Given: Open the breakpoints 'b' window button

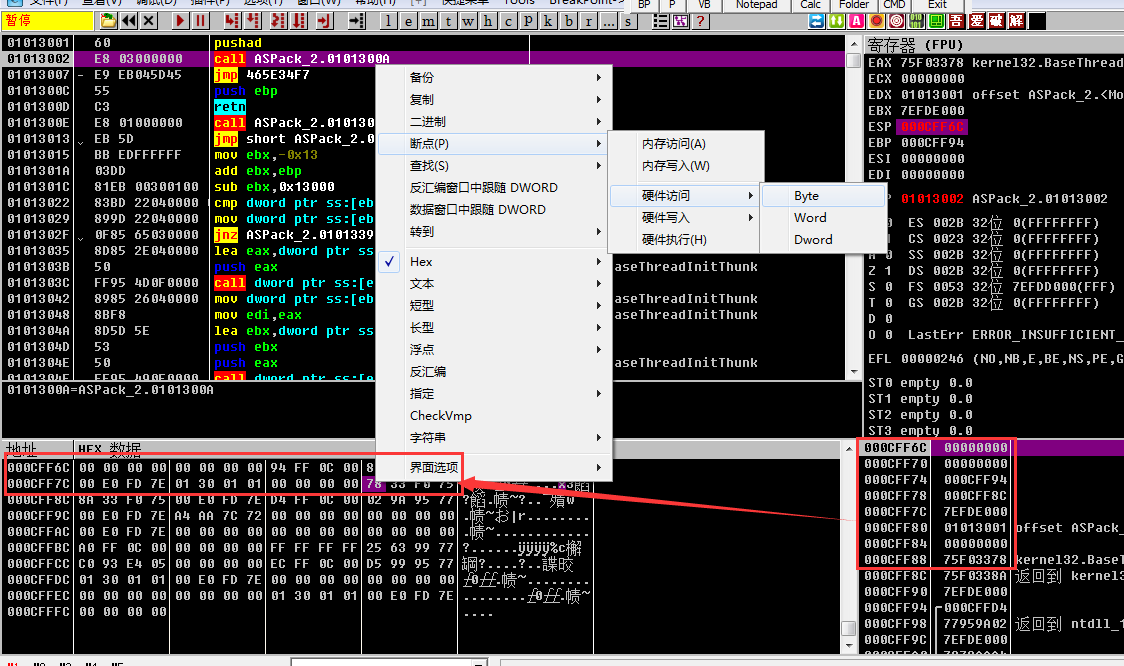Looking at the screenshot, I should [x=569, y=20].
